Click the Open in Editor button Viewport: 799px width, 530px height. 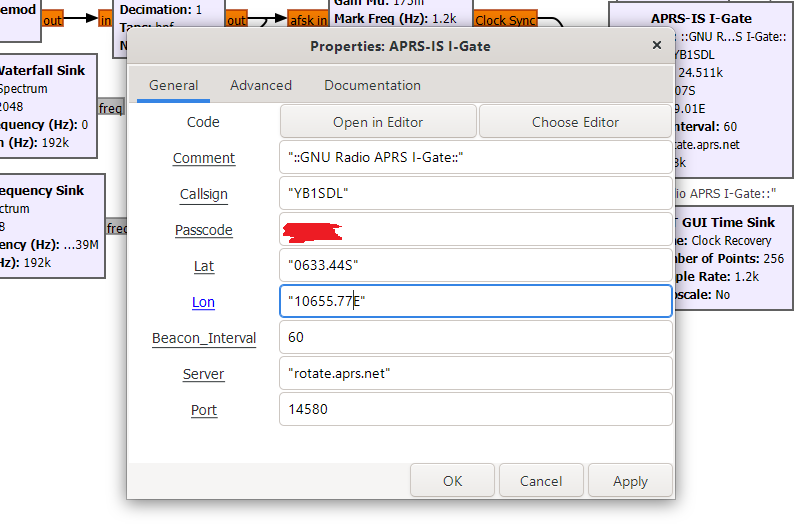tap(378, 122)
